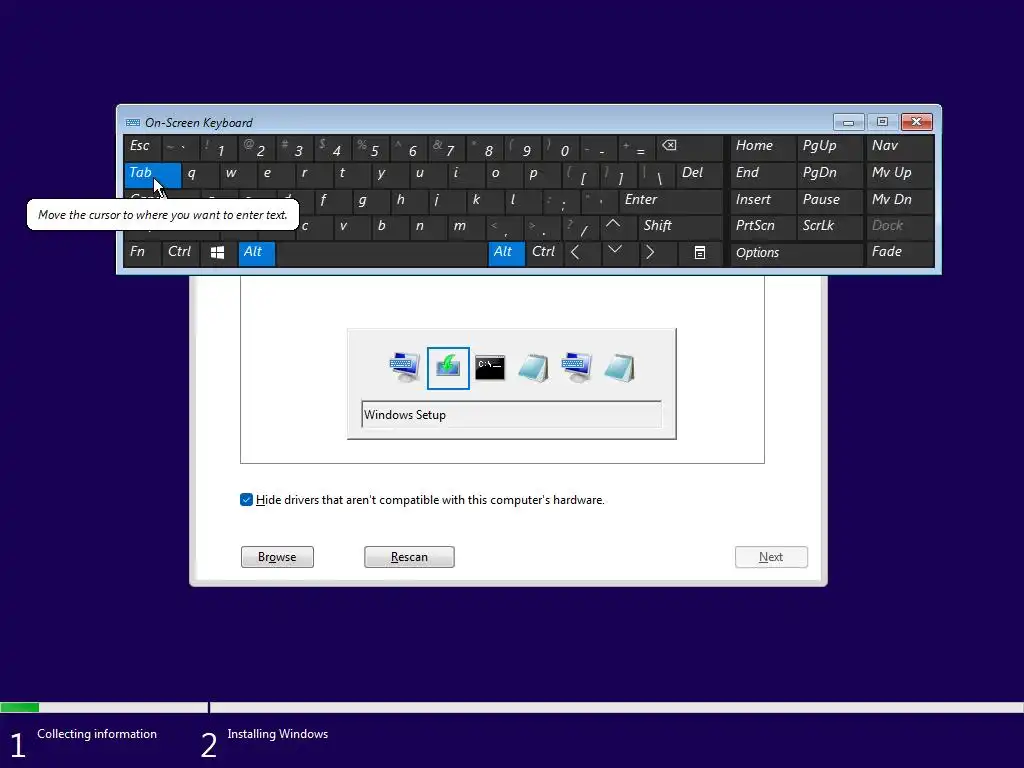This screenshot has width=1024, height=768.
Task: Click the Esc key
Action: tap(142, 148)
